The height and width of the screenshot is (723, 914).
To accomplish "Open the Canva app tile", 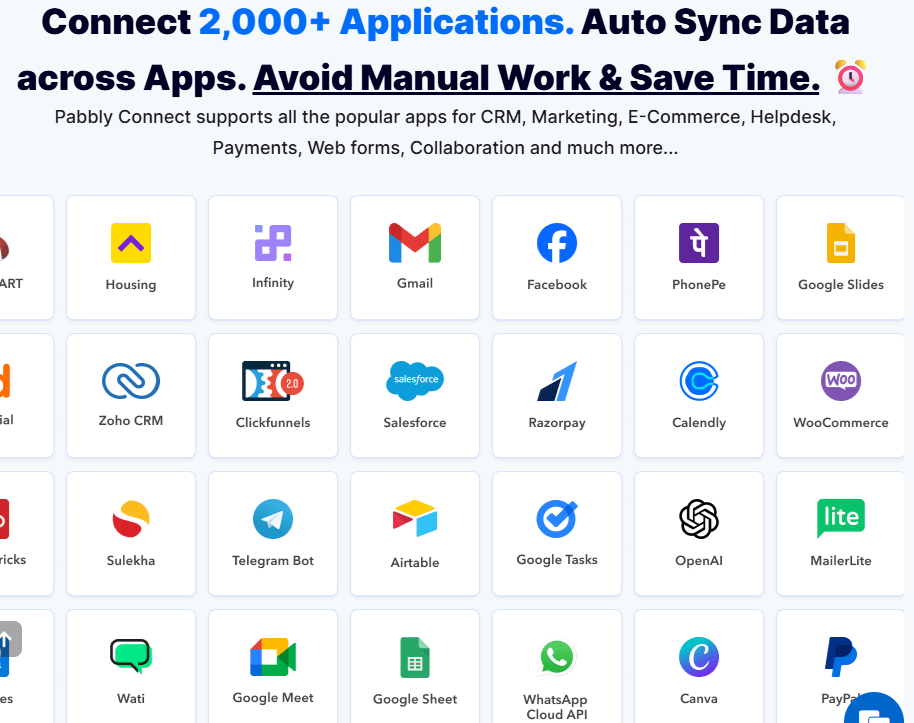I will point(699,657).
